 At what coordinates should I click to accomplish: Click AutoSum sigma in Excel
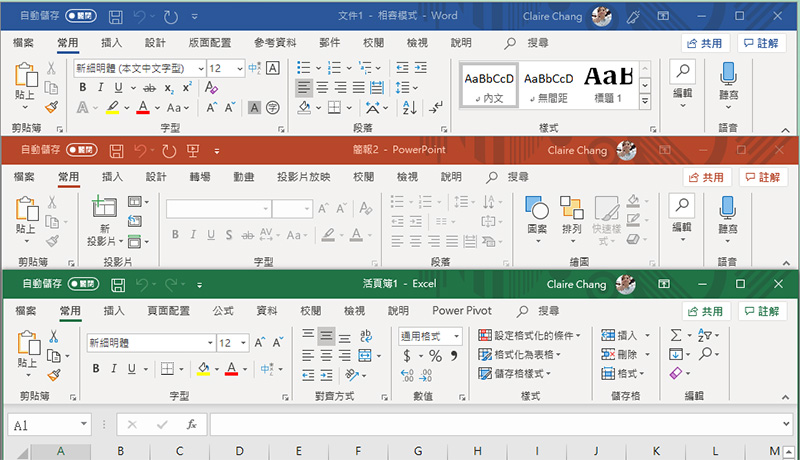[x=676, y=335]
